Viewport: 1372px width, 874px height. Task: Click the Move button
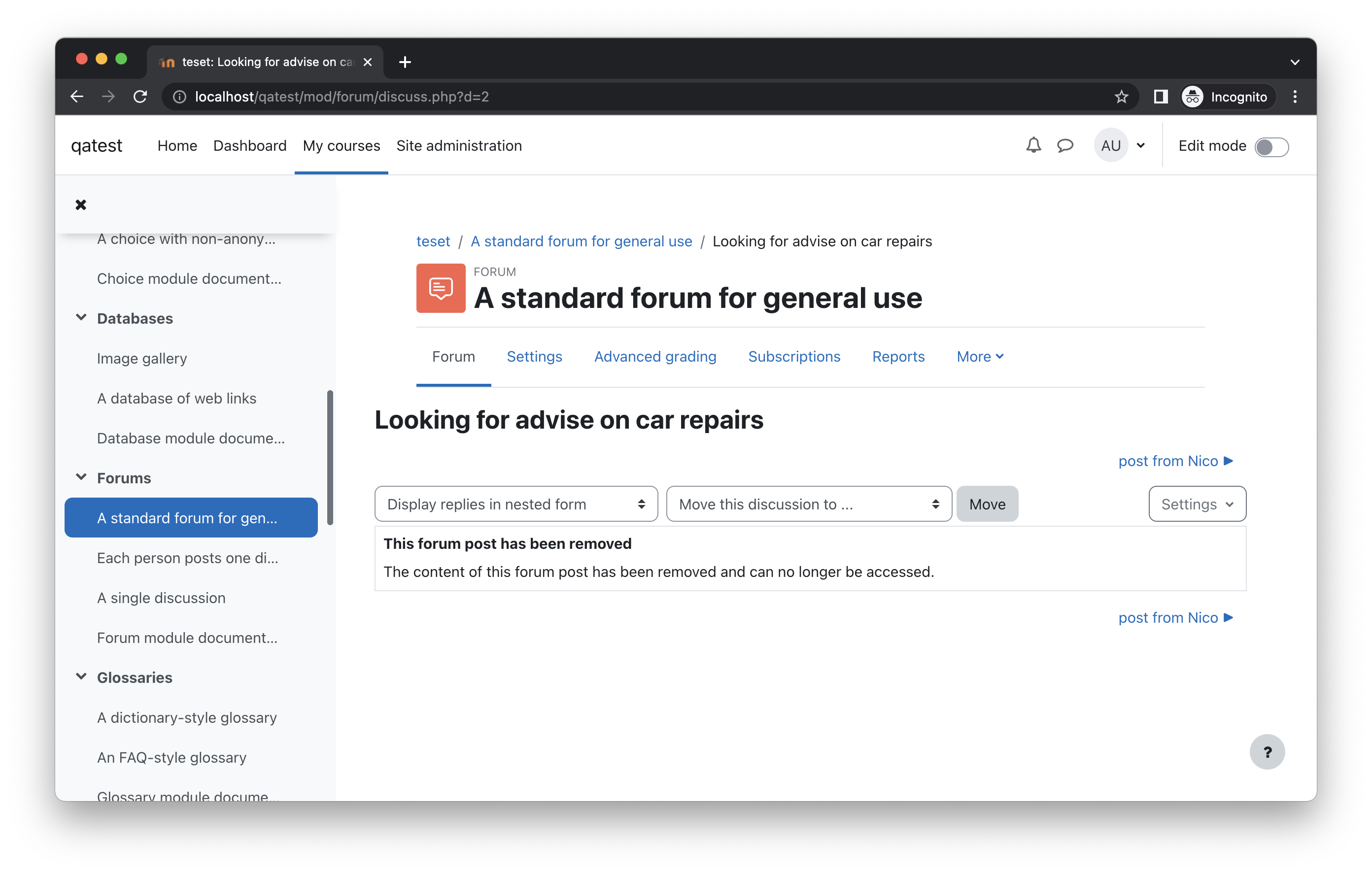[988, 504]
